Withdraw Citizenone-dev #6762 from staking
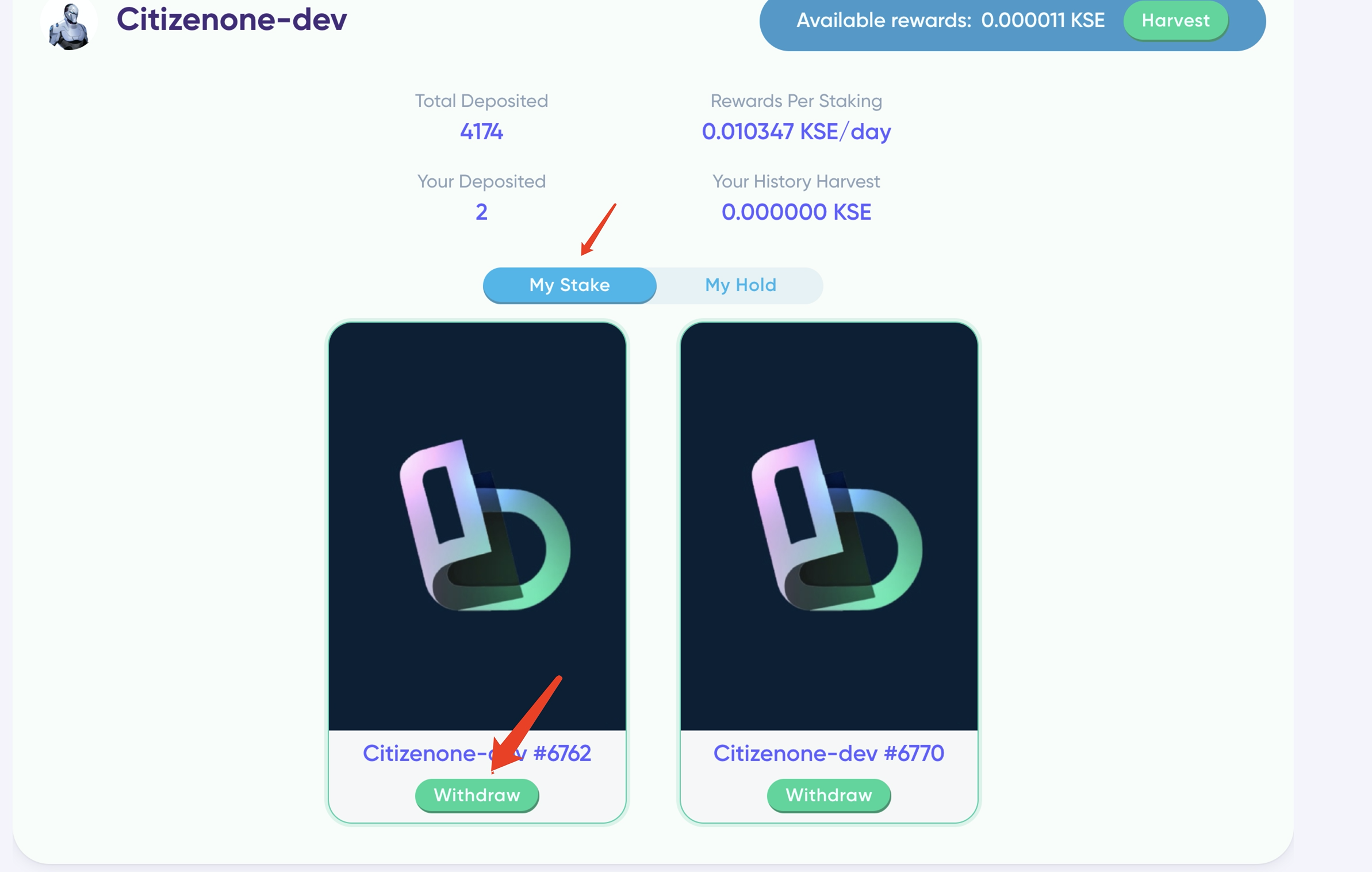This screenshot has width=1372, height=872. [x=477, y=795]
